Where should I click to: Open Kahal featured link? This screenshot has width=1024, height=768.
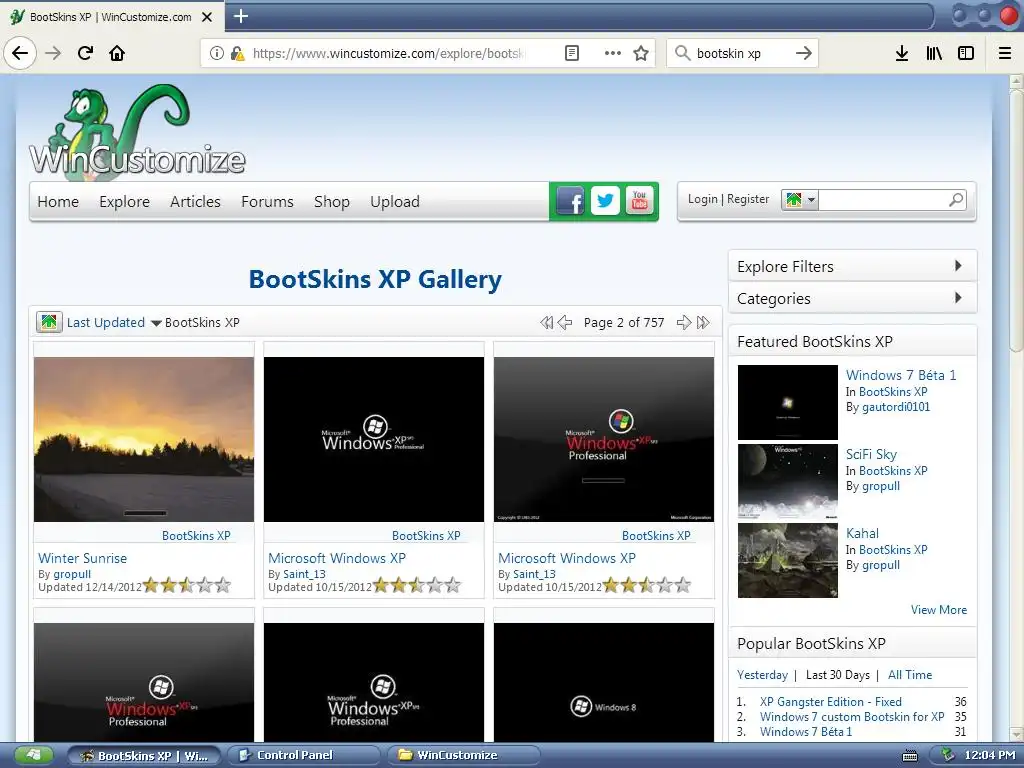pyautogui.click(x=862, y=533)
